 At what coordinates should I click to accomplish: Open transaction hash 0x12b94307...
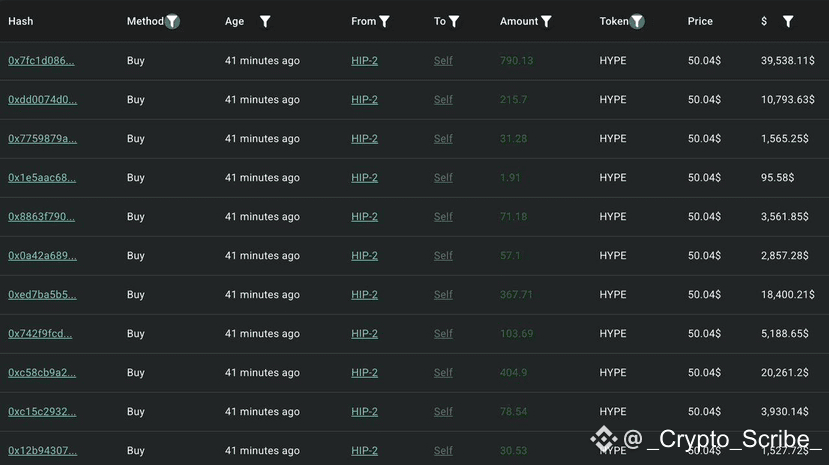(x=42, y=451)
